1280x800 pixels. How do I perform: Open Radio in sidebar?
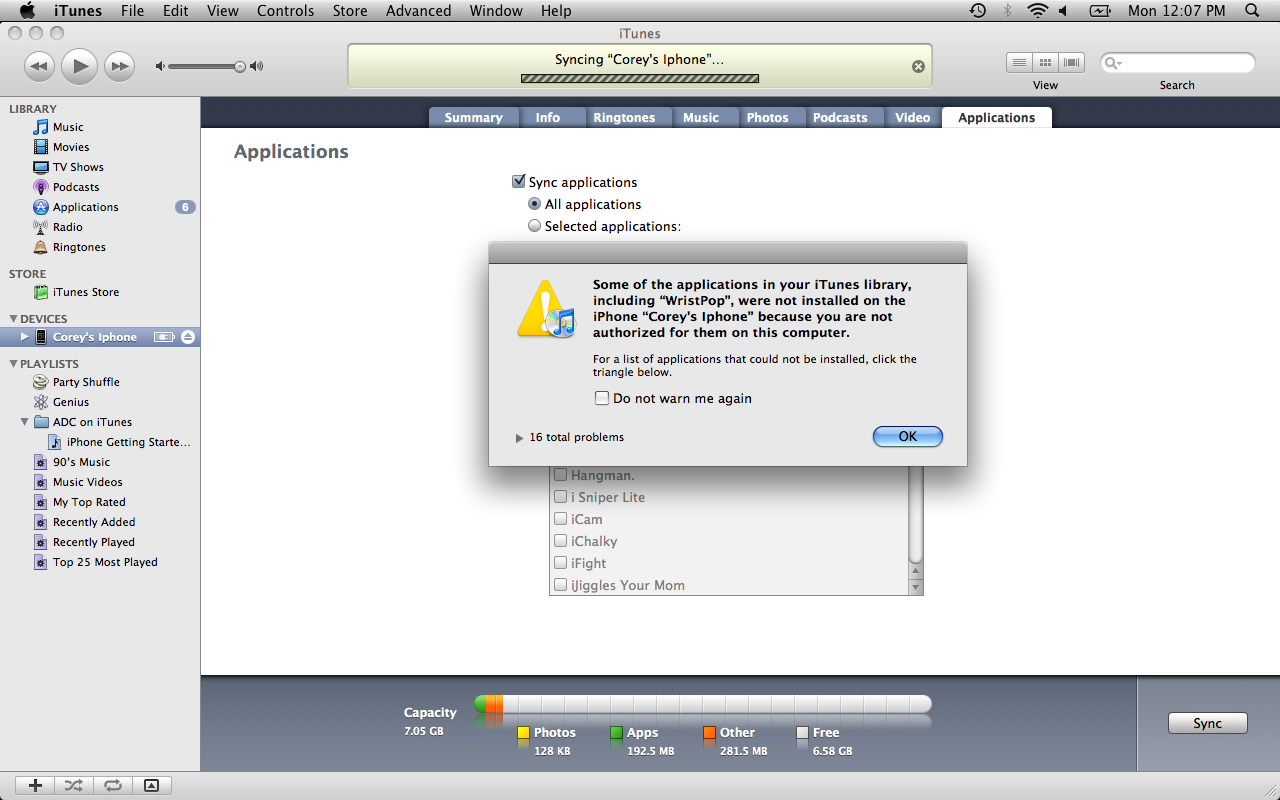coord(67,227)
